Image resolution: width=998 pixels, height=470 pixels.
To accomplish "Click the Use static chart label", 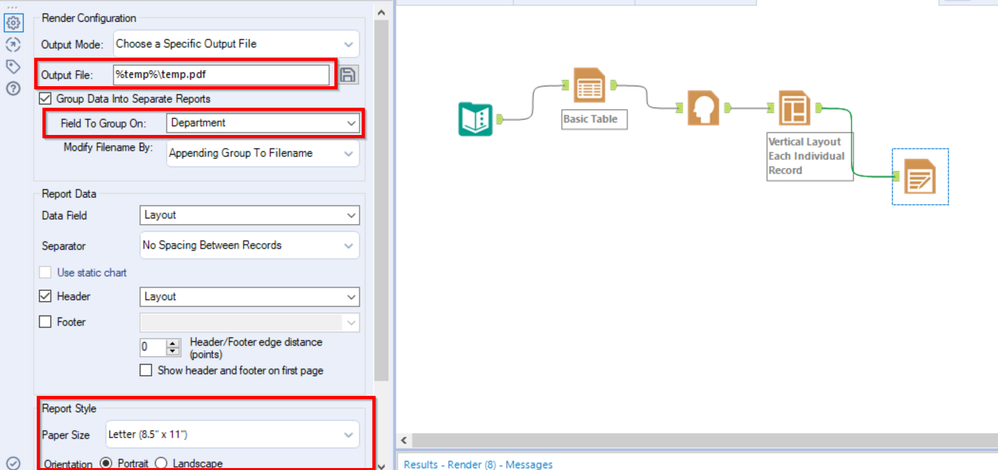I will click(92, 273).
